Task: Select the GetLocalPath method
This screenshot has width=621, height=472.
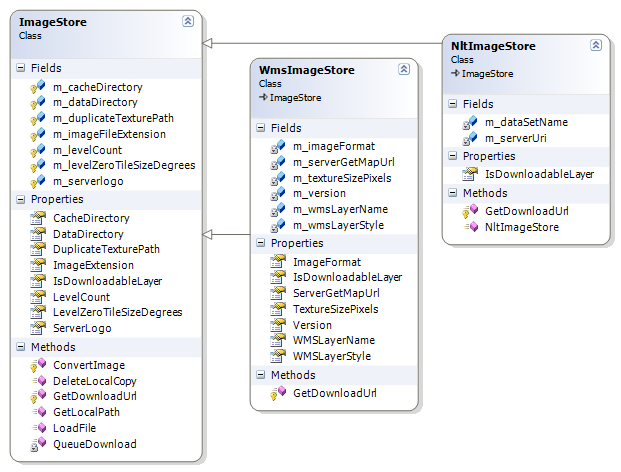Action: (86, 412)
